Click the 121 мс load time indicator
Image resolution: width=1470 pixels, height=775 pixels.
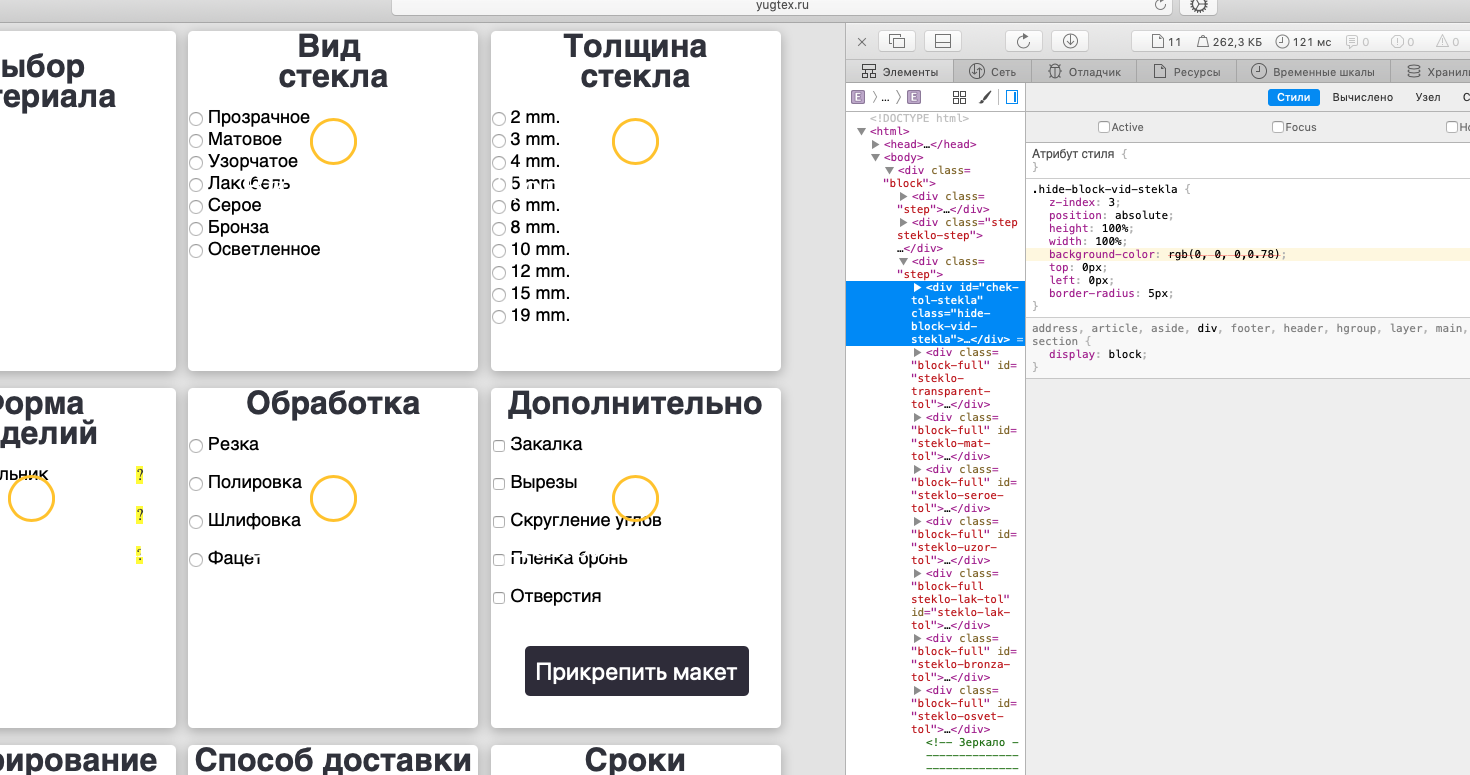(1302, 42)
